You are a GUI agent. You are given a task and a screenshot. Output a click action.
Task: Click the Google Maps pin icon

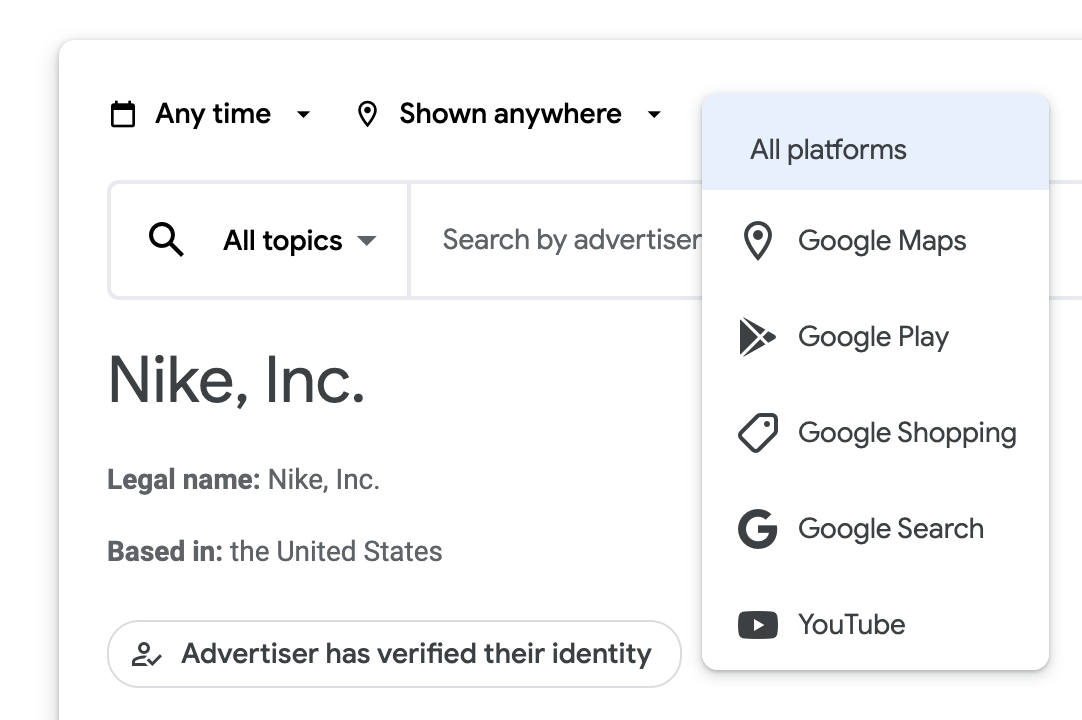click(x=758, y=241)
